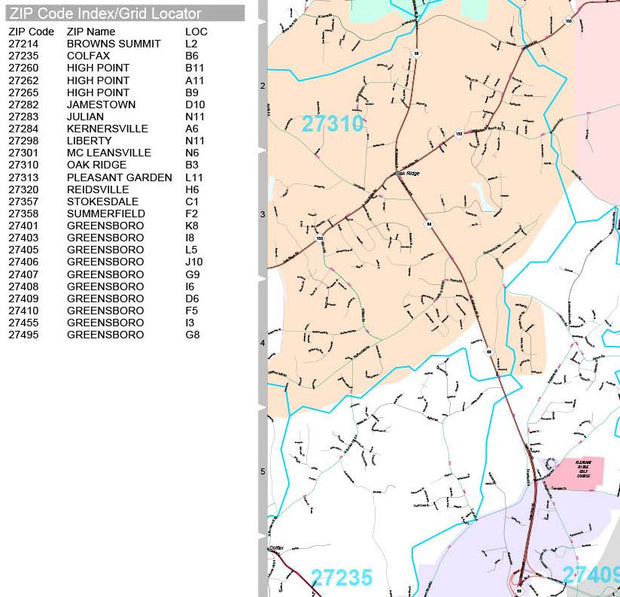Click grid location G8 for 27495
Screen dimensions: 620x597
coord(192,334)
